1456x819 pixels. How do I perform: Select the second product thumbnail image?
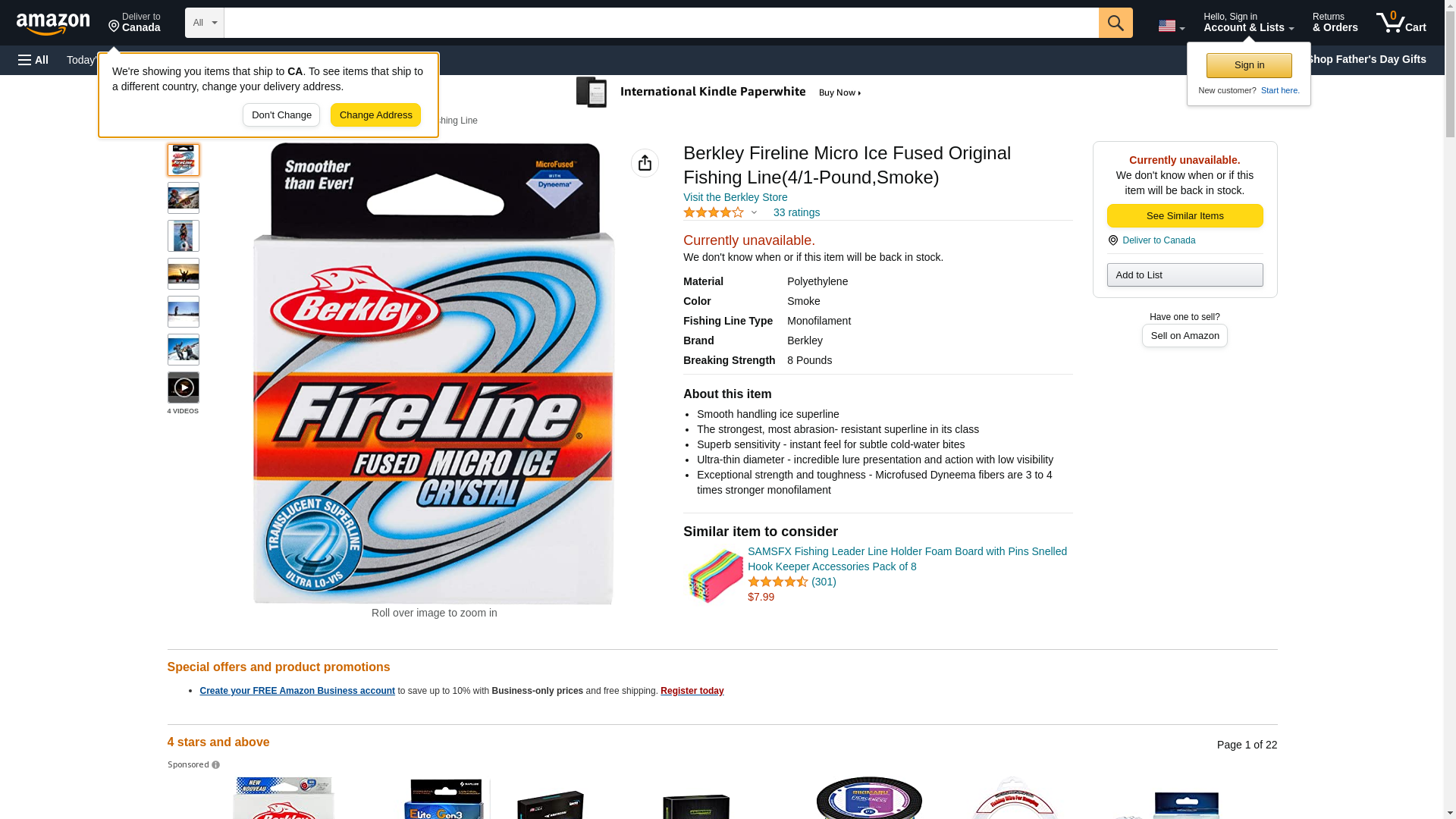click(x=183, y=198)
